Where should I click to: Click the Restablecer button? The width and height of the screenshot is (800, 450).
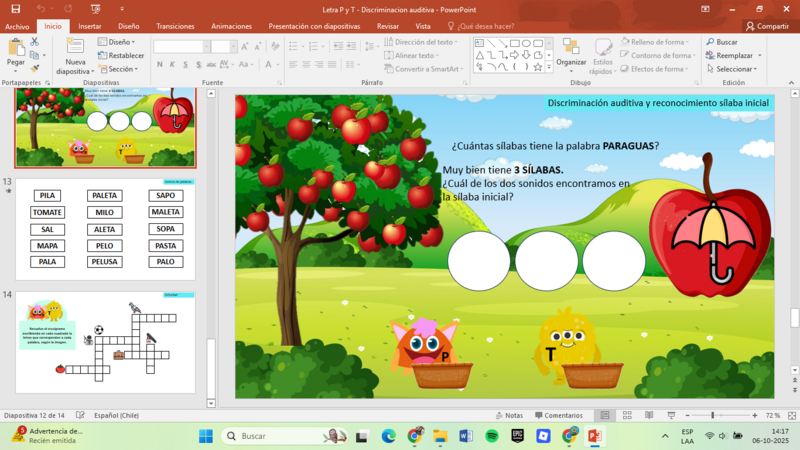(x=121, y=55)
